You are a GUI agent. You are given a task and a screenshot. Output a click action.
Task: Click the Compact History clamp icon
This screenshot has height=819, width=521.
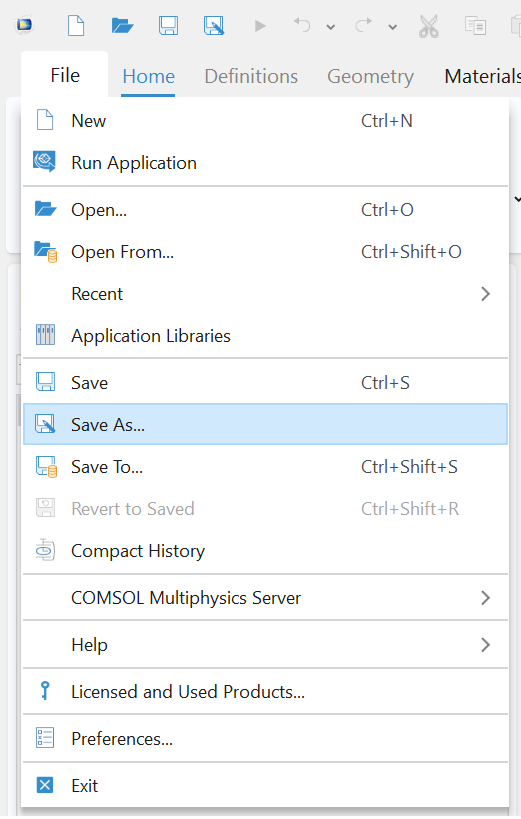click(x=45, y=550)
